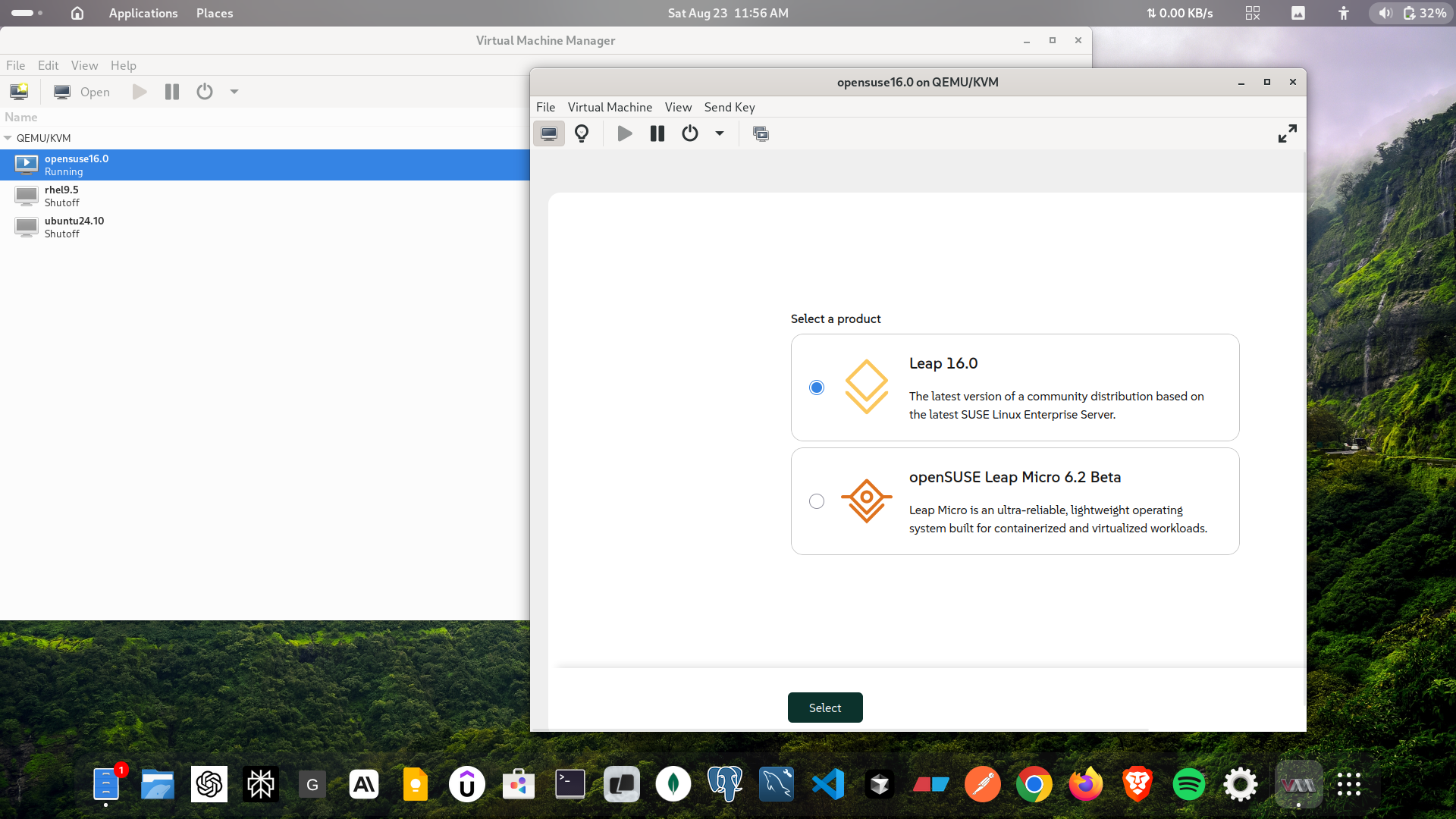Screen dimensions: 1456x819
Task: Launch Brave browser from the dock
Action: (x=1137, y=784)
